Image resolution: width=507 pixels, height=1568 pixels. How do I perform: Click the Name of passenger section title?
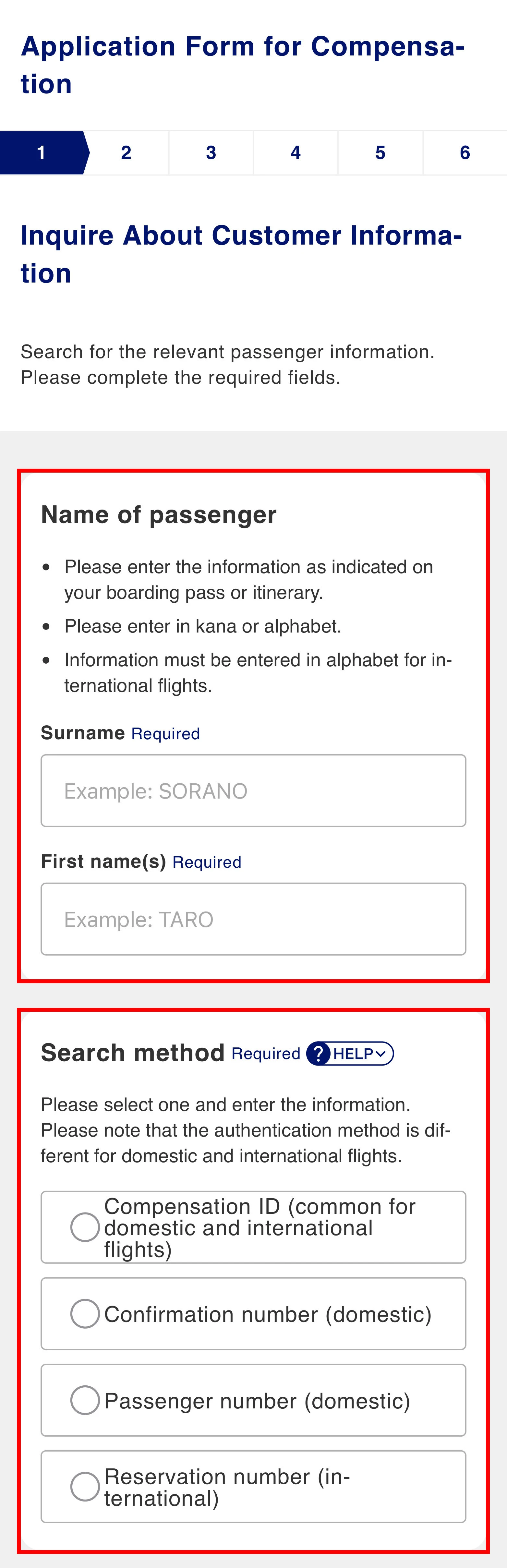(159, 515)
